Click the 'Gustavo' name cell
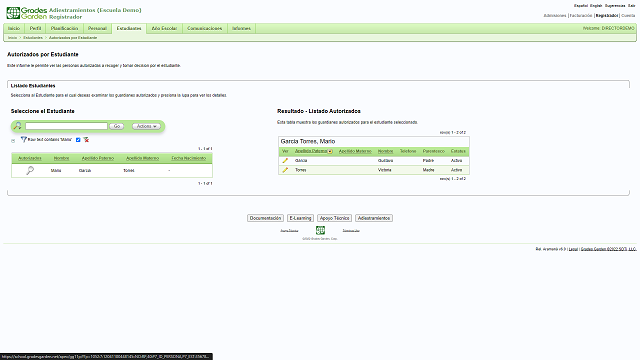 pos(385,161)
